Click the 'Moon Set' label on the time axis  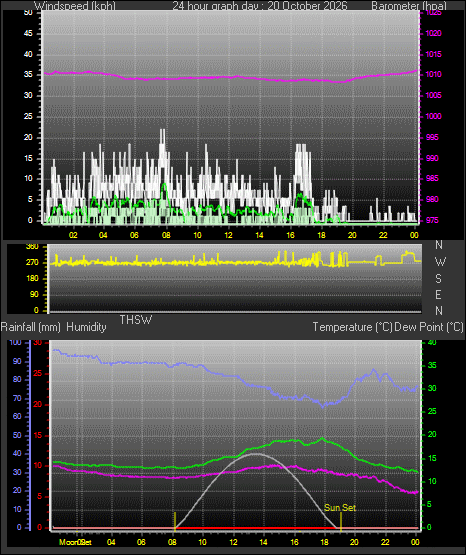(75, 542)
